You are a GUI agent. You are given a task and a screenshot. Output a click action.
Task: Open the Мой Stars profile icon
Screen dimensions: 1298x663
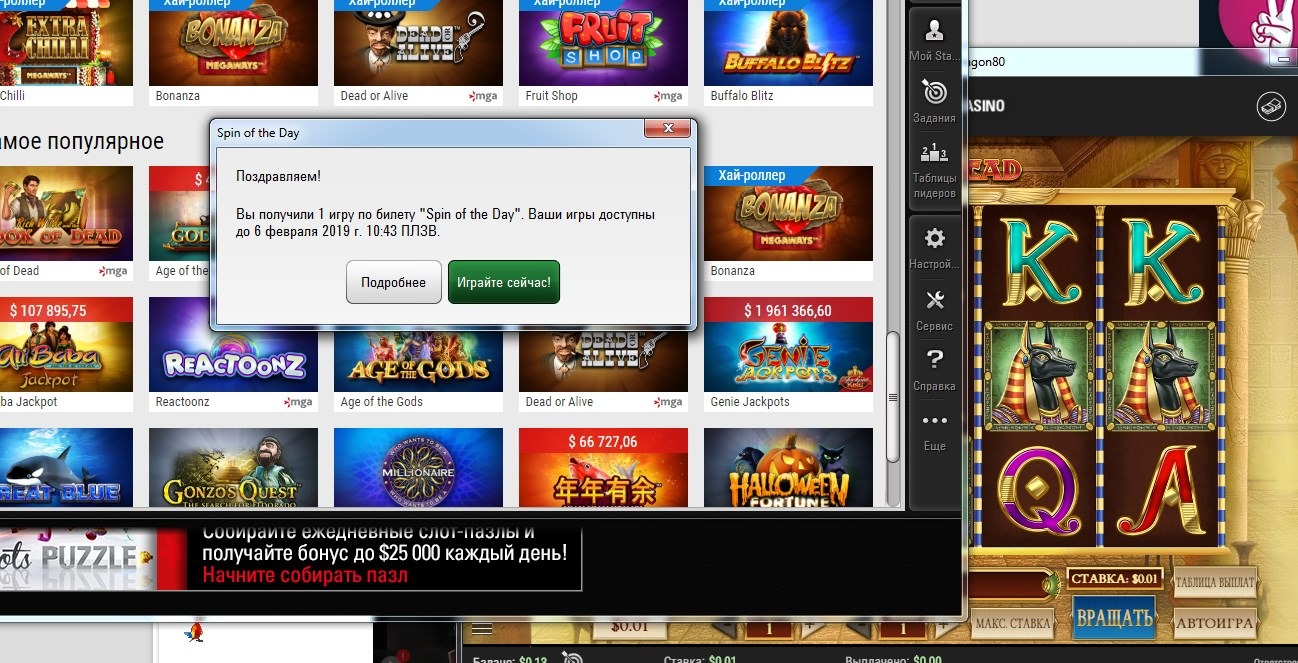click(934, 30)
